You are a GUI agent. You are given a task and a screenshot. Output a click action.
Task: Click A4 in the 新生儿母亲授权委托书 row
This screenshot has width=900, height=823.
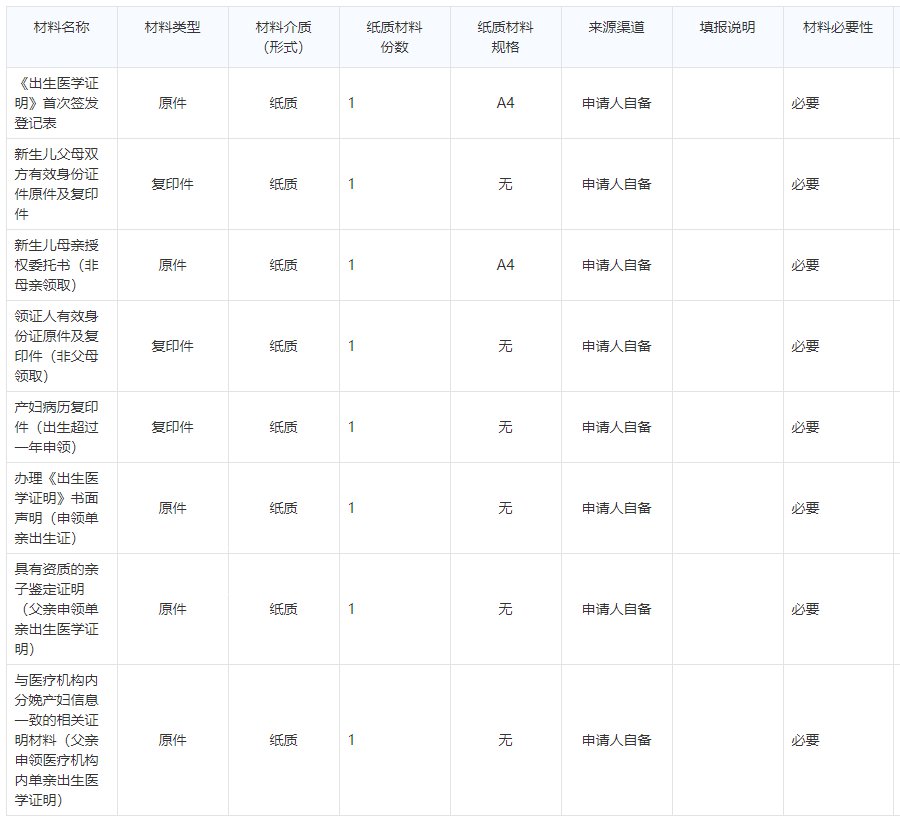coord(505,265)
